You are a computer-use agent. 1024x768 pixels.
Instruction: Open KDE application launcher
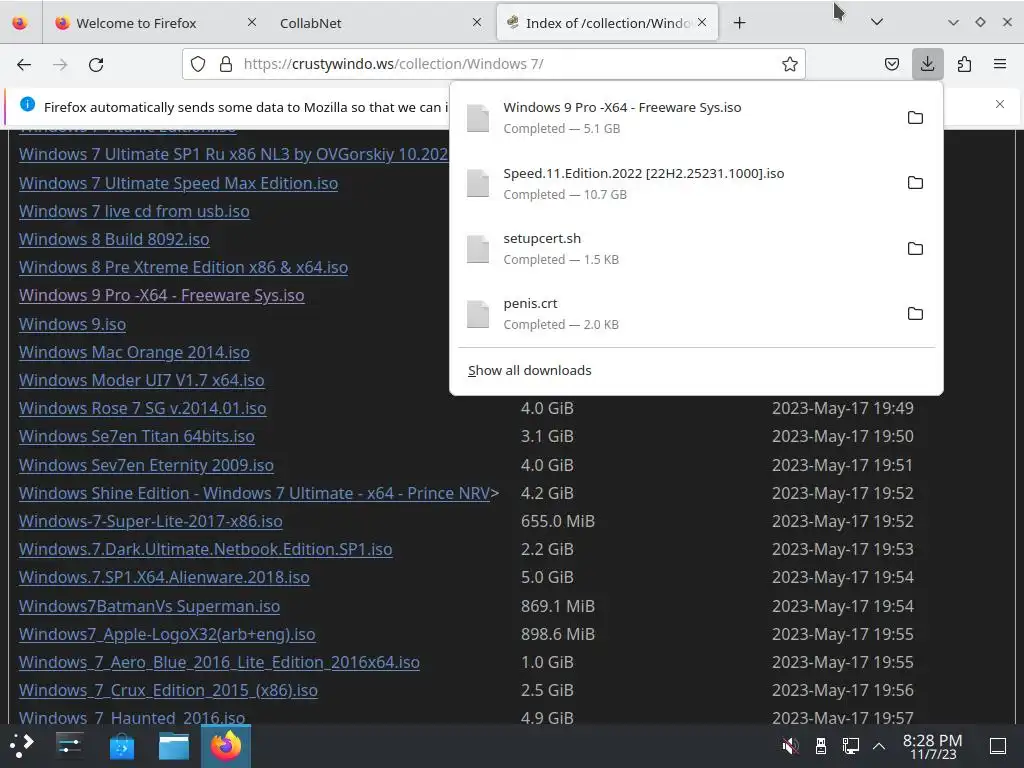tap(21, 745)
